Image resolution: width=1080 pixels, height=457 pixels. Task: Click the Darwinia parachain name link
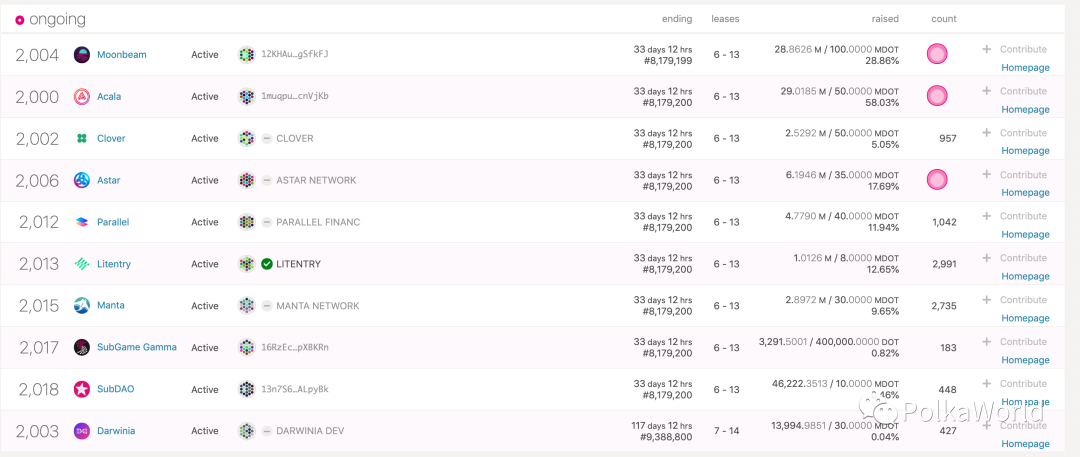pyautogui.click(x=116, y=431)
